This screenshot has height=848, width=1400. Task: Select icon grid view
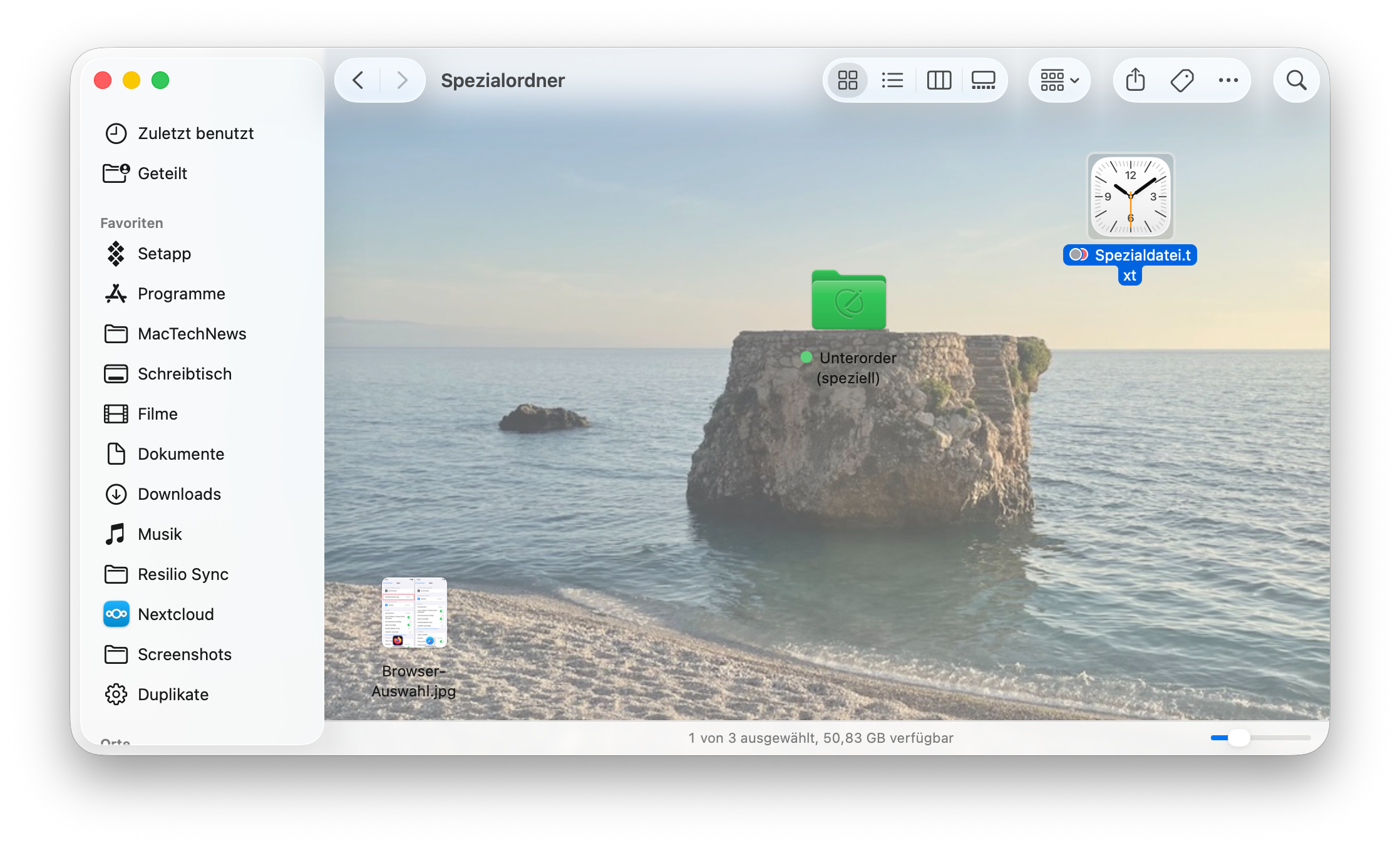[848, 80]
